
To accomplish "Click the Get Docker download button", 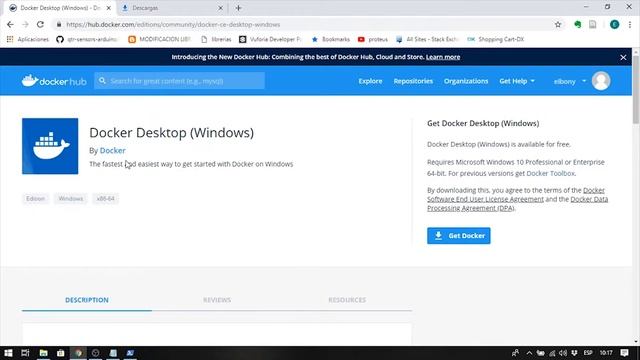I will point(459,236).
